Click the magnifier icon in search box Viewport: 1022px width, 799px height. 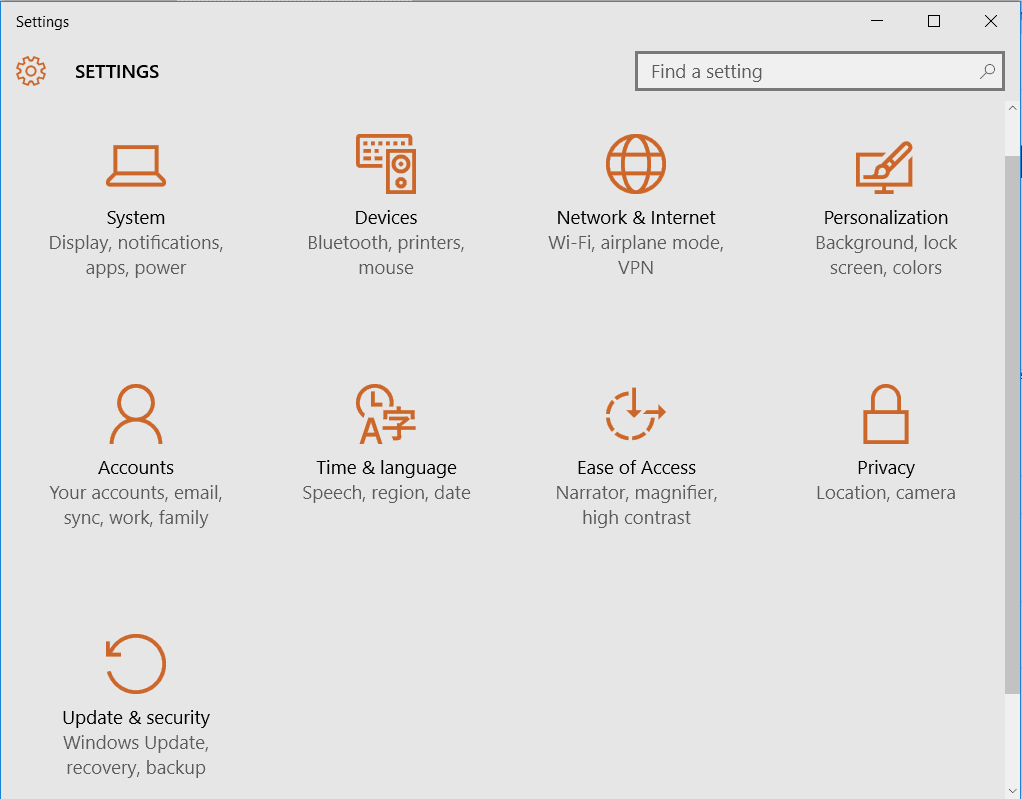(x=987, y=71)
